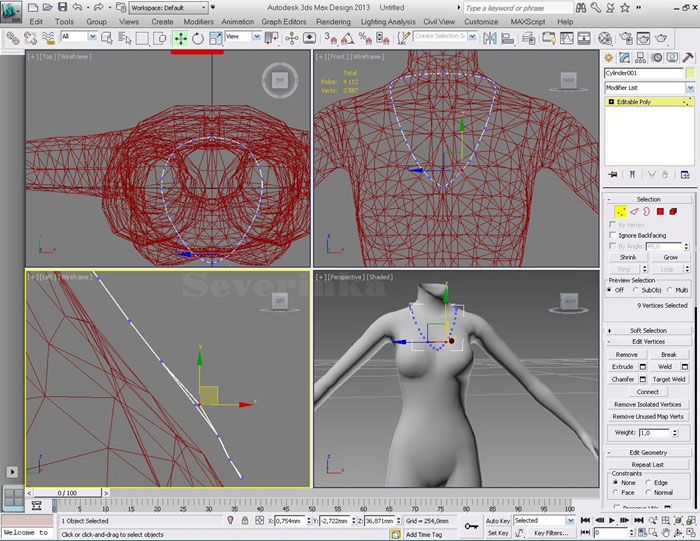Click the Target Weld button

click(x=669, y=379)
